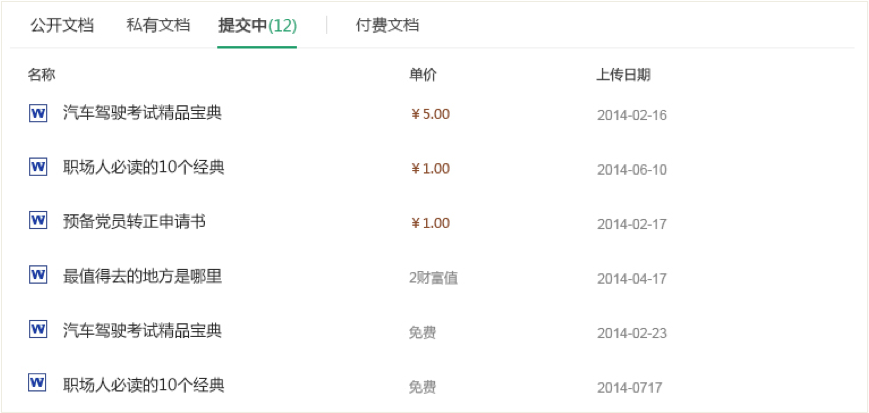Click the 单价 column header
Screen dimensions: 869x413
(423, 75)
